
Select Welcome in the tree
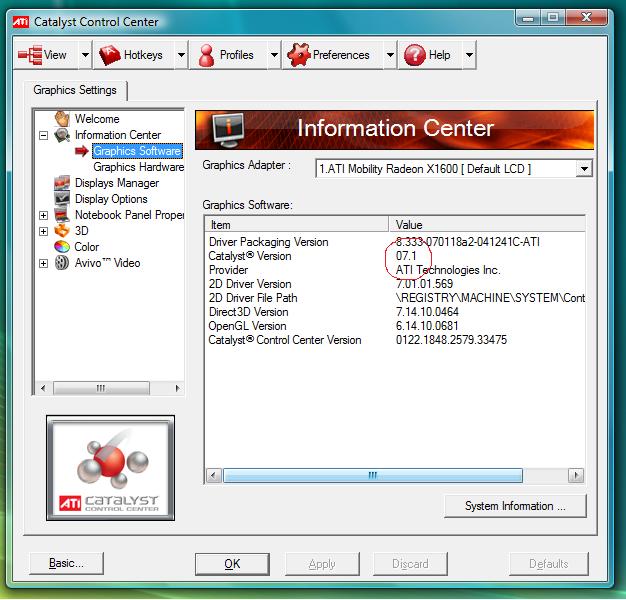pos(97,119)
